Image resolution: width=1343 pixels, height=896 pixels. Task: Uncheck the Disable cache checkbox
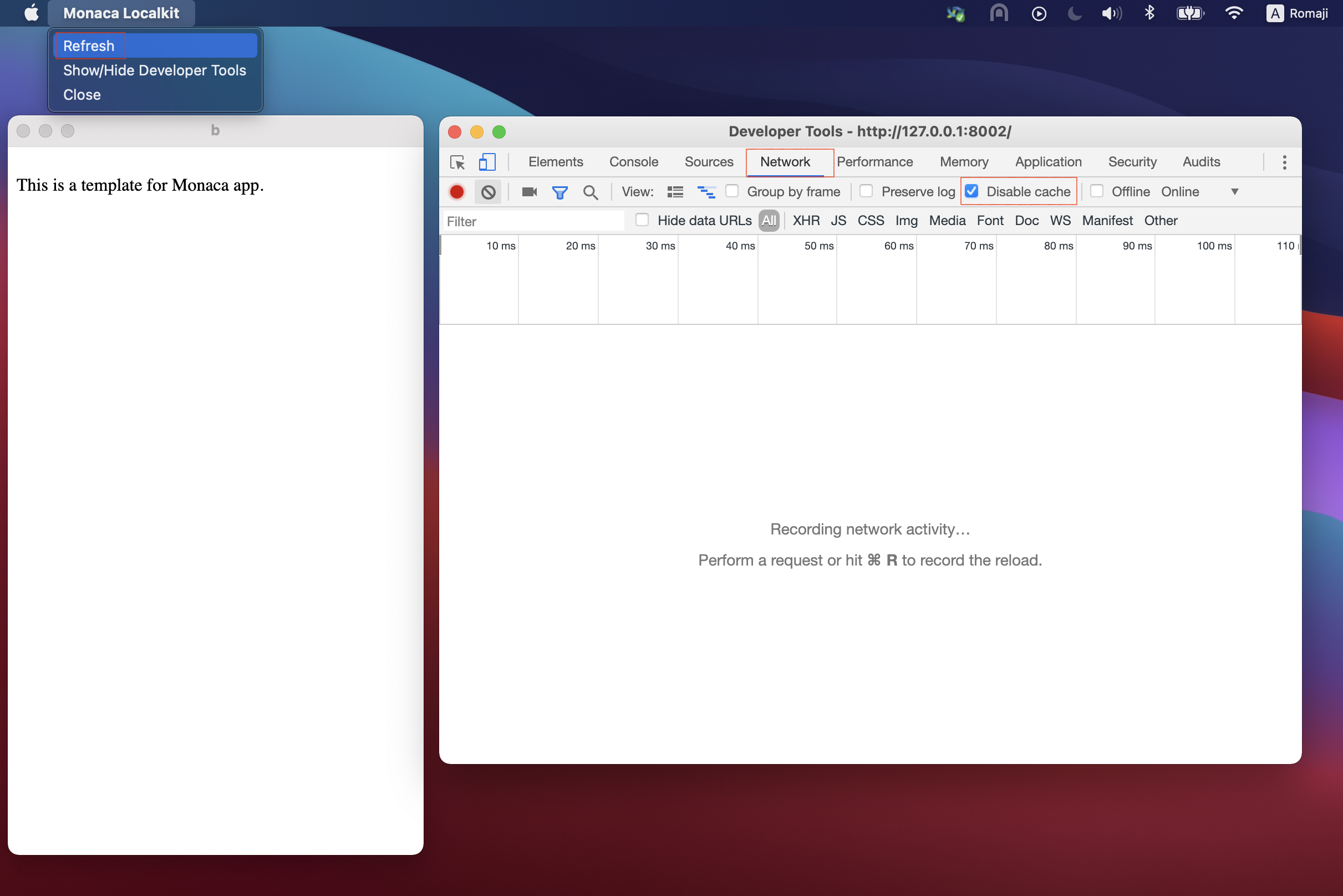(x=971, y=191)
